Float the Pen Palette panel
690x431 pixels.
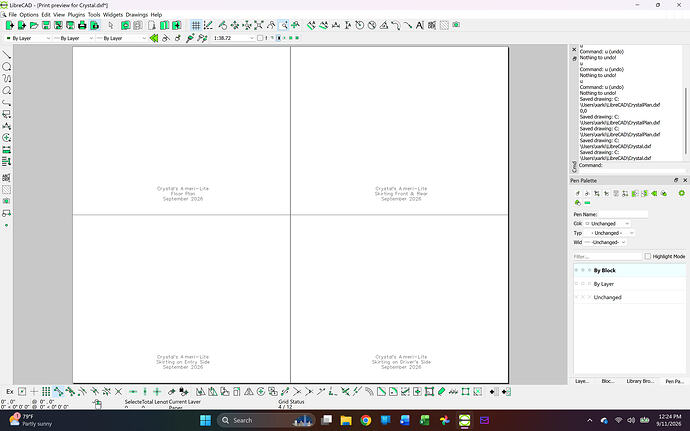pyautogui.click(x=676, y=181)
